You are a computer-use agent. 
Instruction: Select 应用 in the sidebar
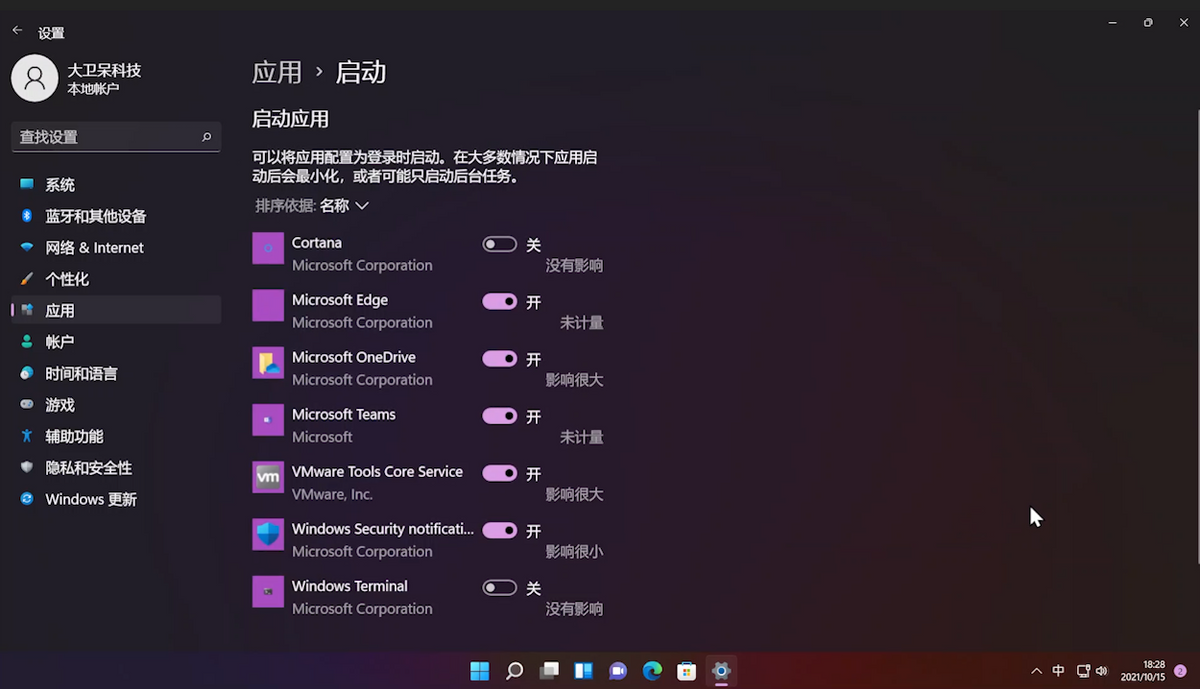[116, 310]
